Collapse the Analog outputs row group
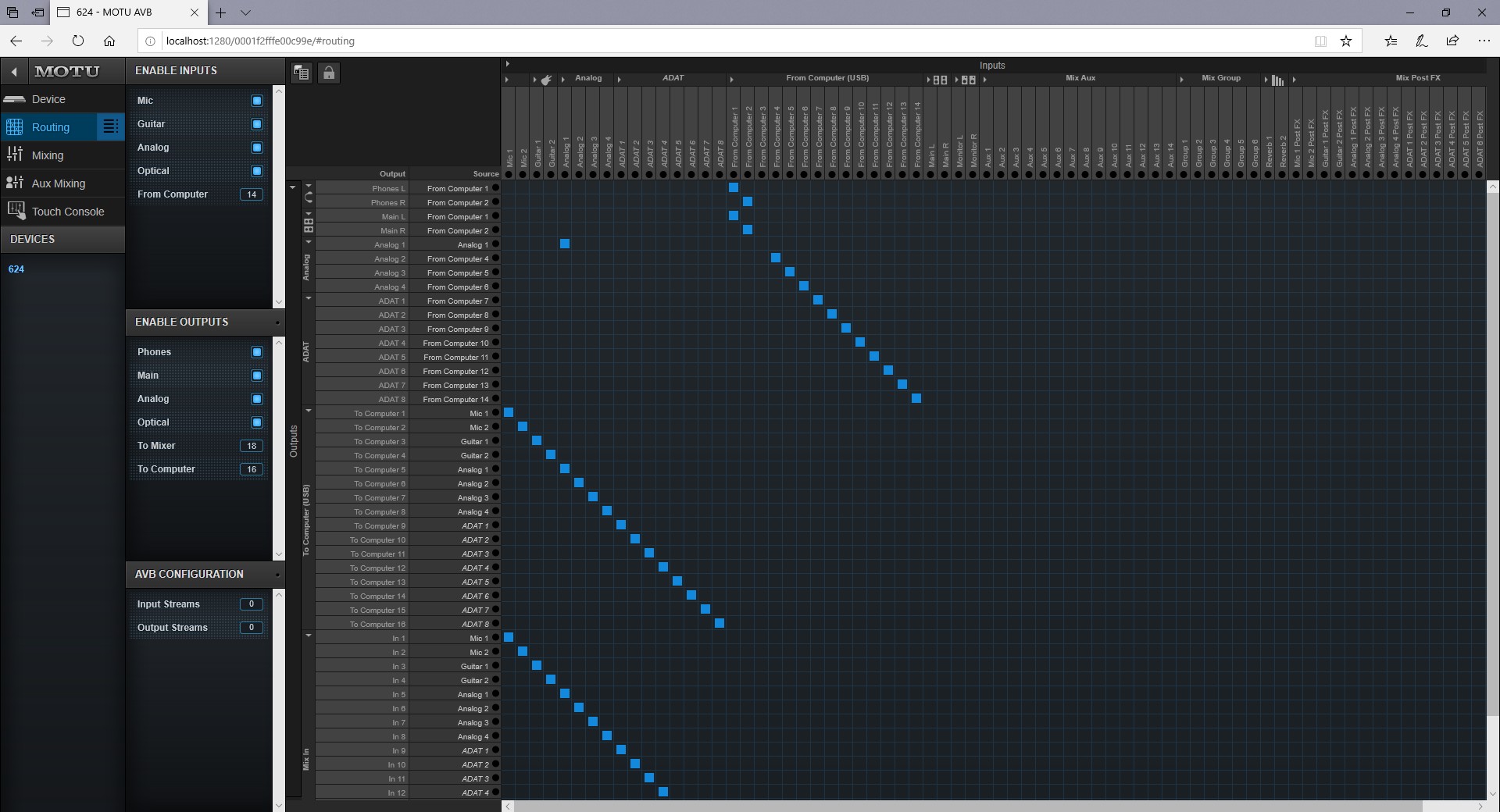The width and height of the screenshot is (1500, 812). click(x=309, y=242)
